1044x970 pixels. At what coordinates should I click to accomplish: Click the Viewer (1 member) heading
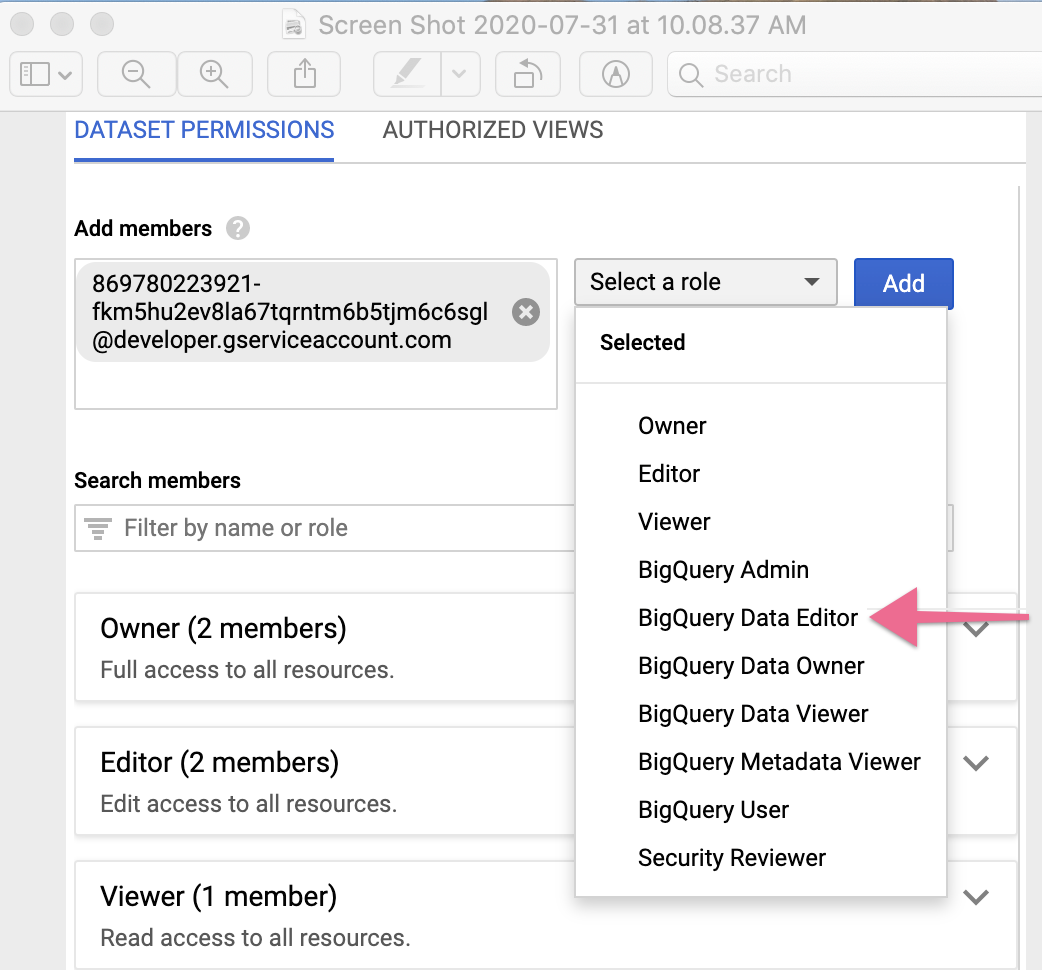(218, 897)
